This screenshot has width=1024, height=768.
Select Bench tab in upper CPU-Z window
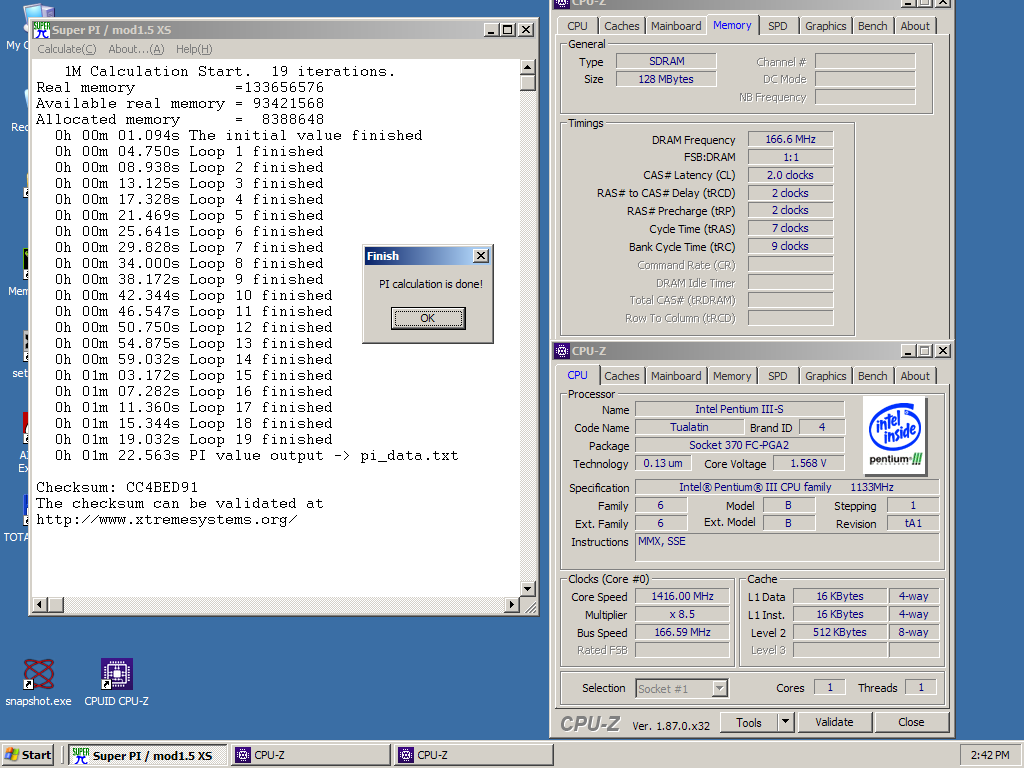(x=872, y=26)
